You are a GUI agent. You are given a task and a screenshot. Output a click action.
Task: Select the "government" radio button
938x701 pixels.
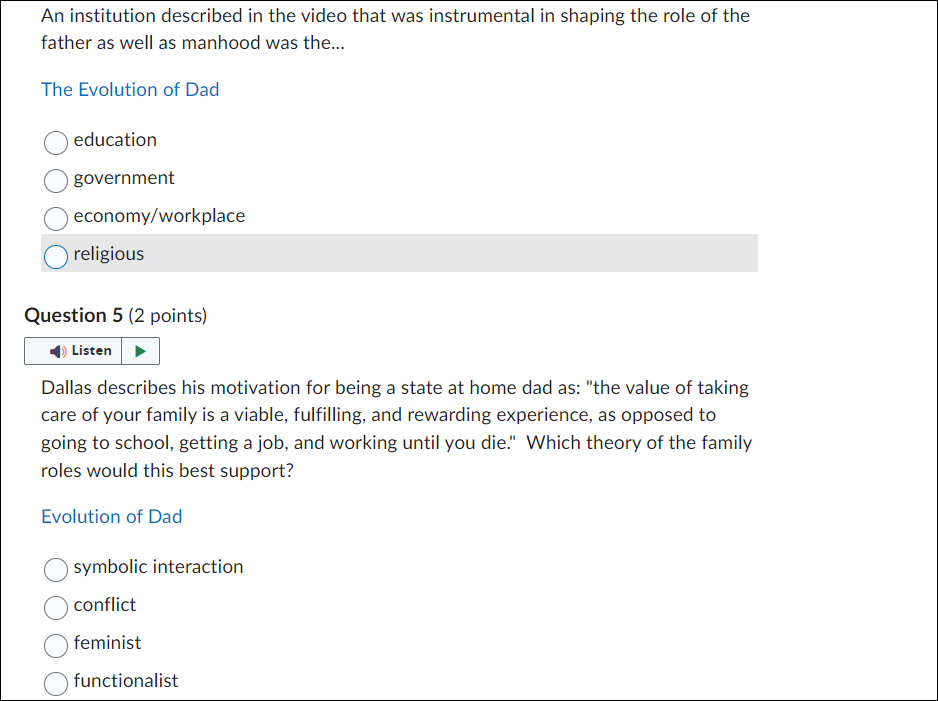click(56, 181)
